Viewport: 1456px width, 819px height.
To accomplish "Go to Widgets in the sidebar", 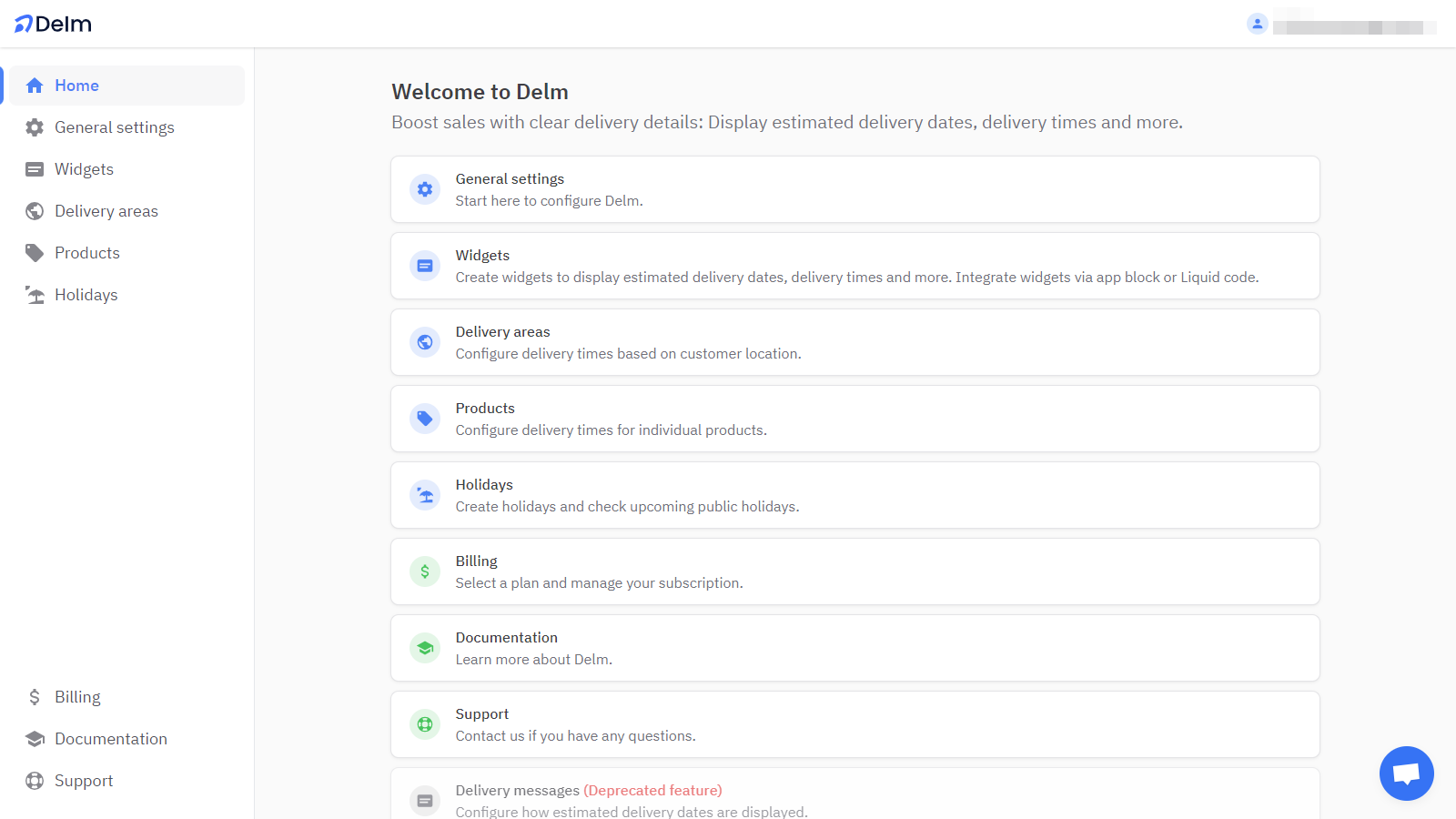I will [84, 169].
